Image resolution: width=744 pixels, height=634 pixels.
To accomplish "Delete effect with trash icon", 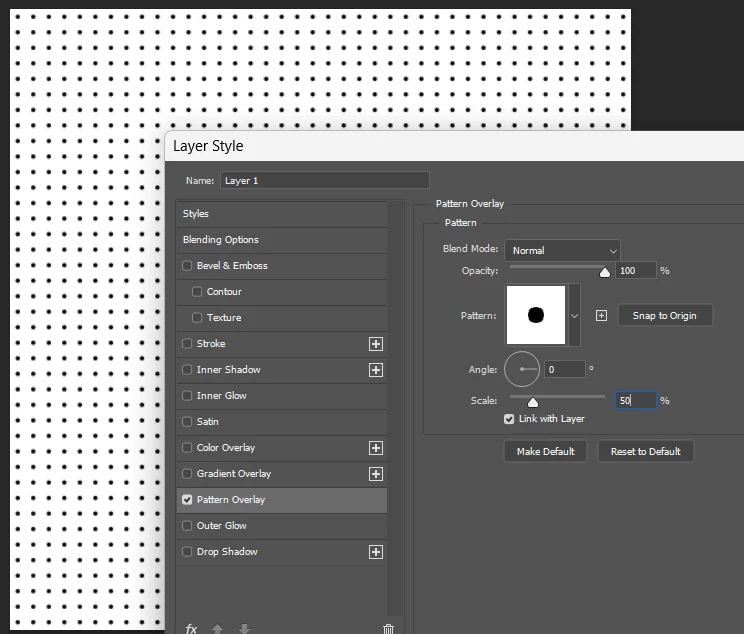I will click(x=388, y=629).
